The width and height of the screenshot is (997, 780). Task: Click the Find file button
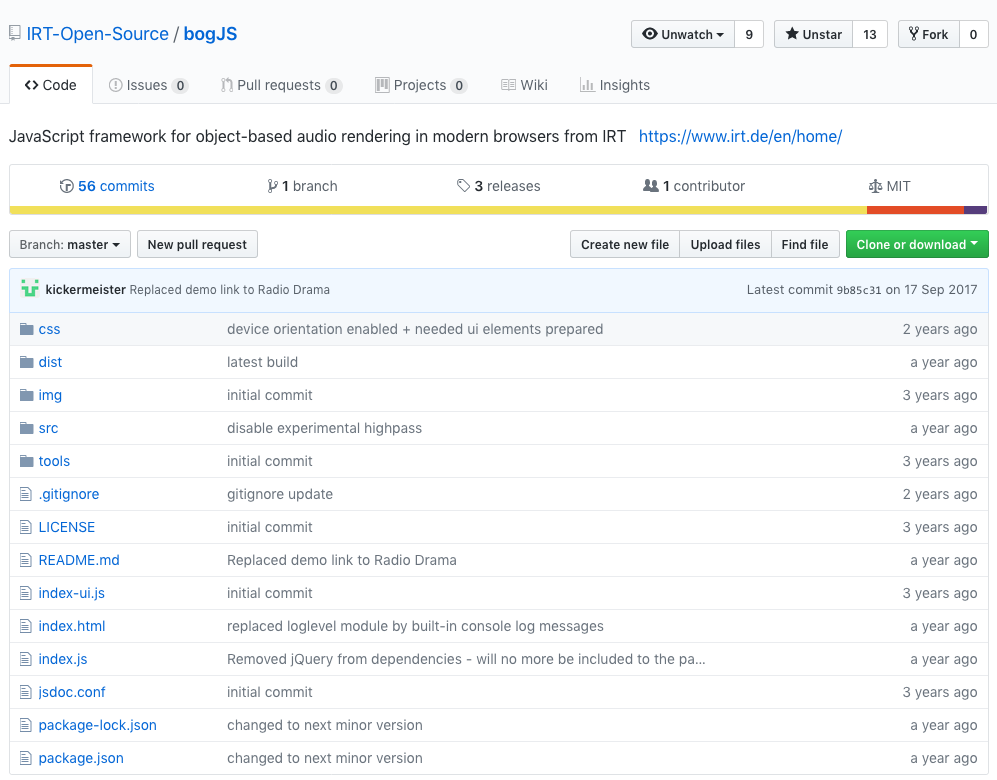[x=805, y=245]
